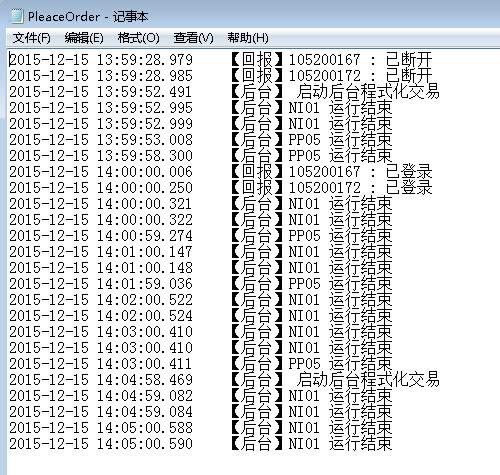Image resolution: width=500 pixels, height=475 pixels.
Task: Click the log line timestamped 14:00:00.321
Action: tap(201, 204)
